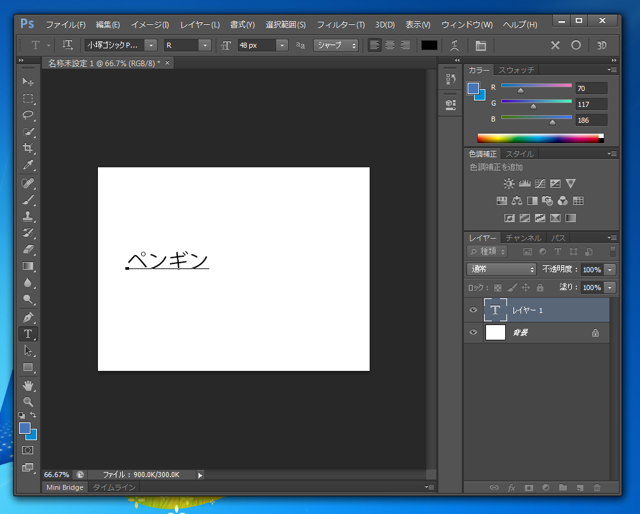Select the Gradient tool

point(28,266)
